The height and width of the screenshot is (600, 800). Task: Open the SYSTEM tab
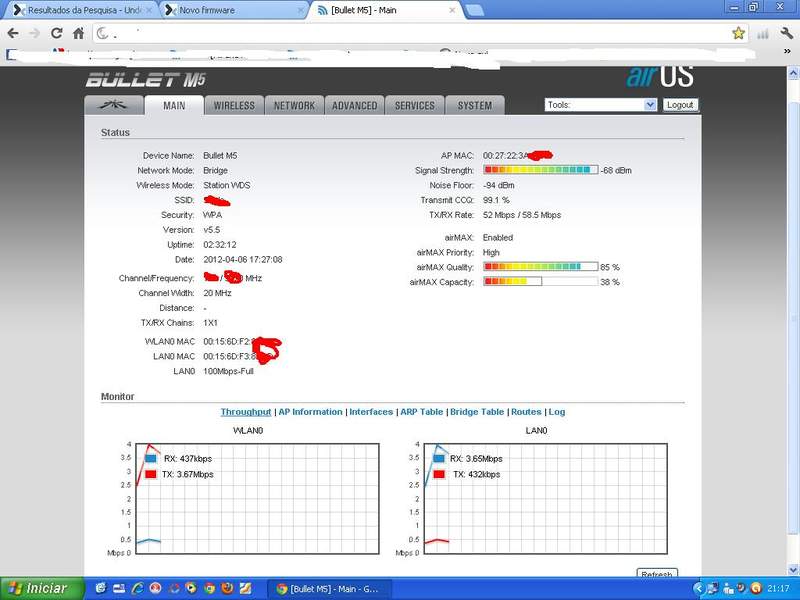[x=475, y=105]
